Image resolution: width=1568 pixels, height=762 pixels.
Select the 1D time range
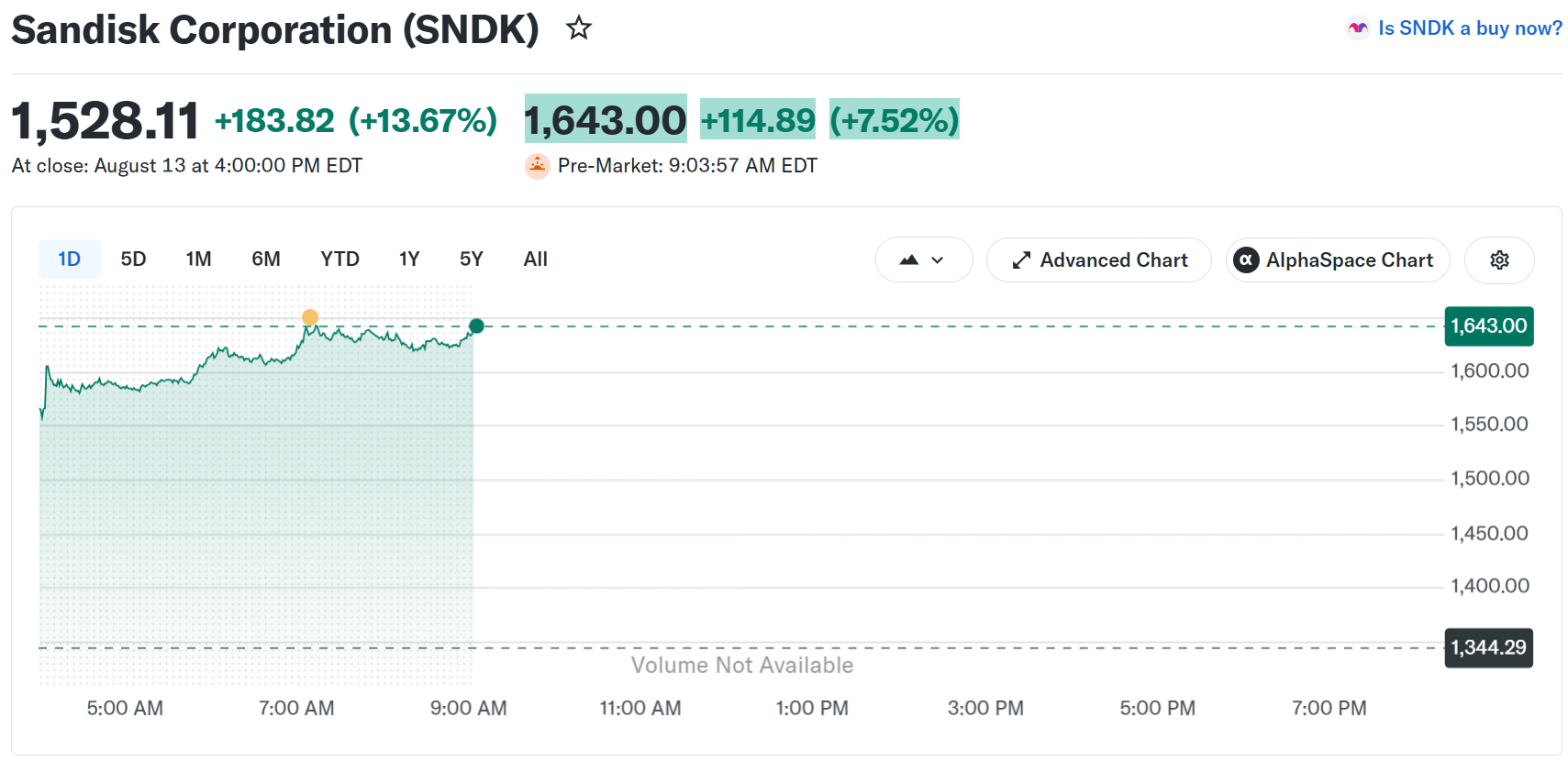pos(69,260)
